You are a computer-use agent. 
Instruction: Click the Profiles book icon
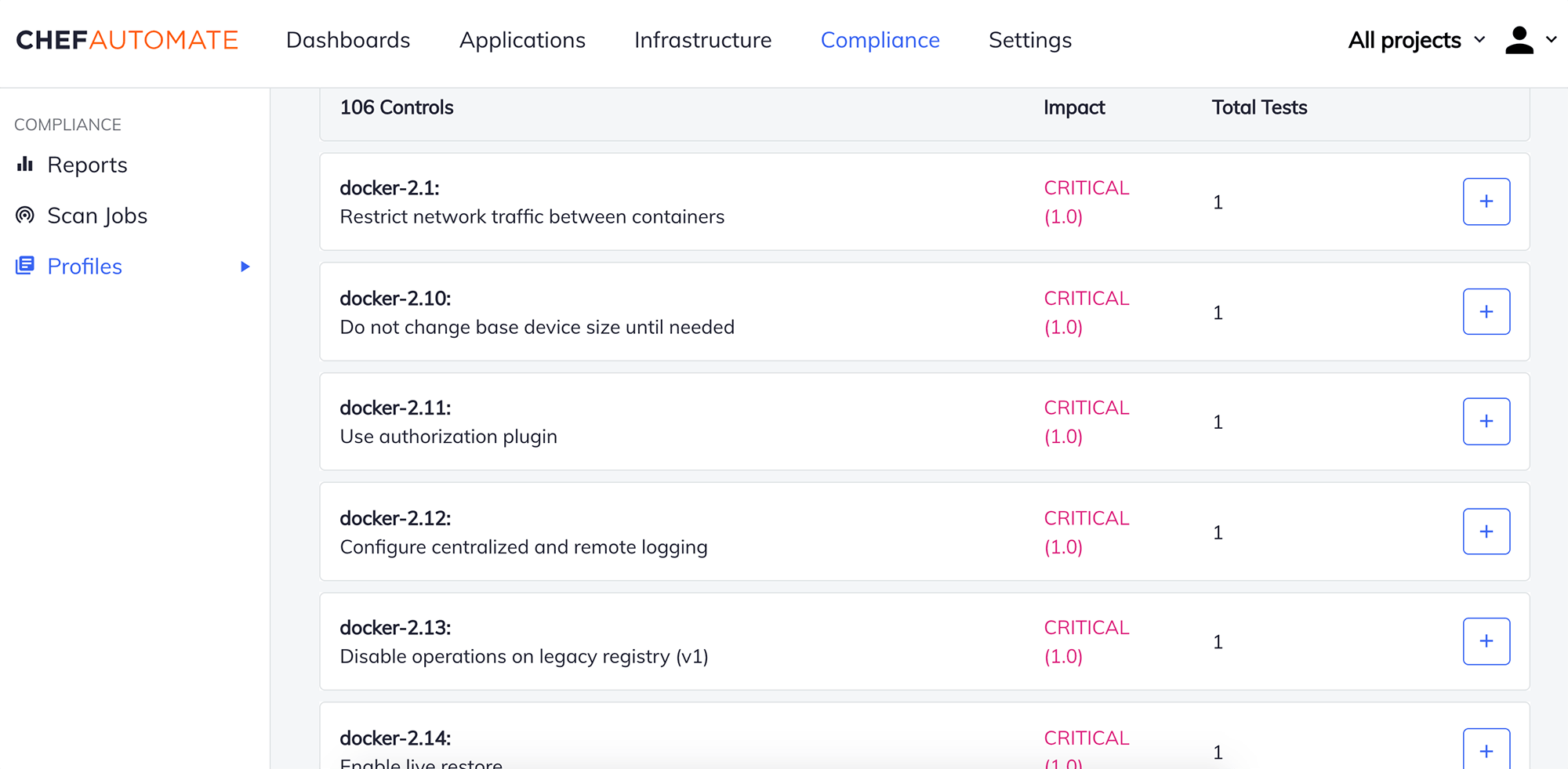25,266
